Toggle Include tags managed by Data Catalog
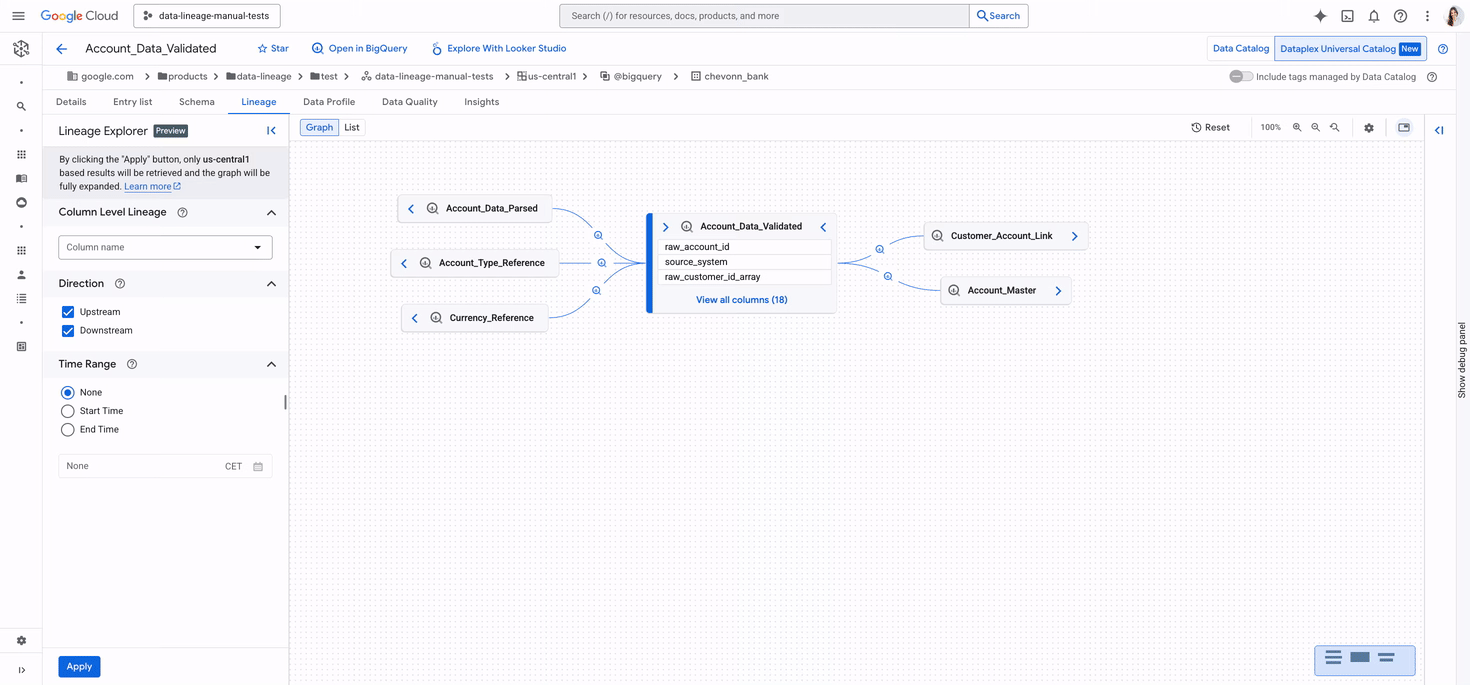The image size is (1470, 685). click(x=1240, y=77)
